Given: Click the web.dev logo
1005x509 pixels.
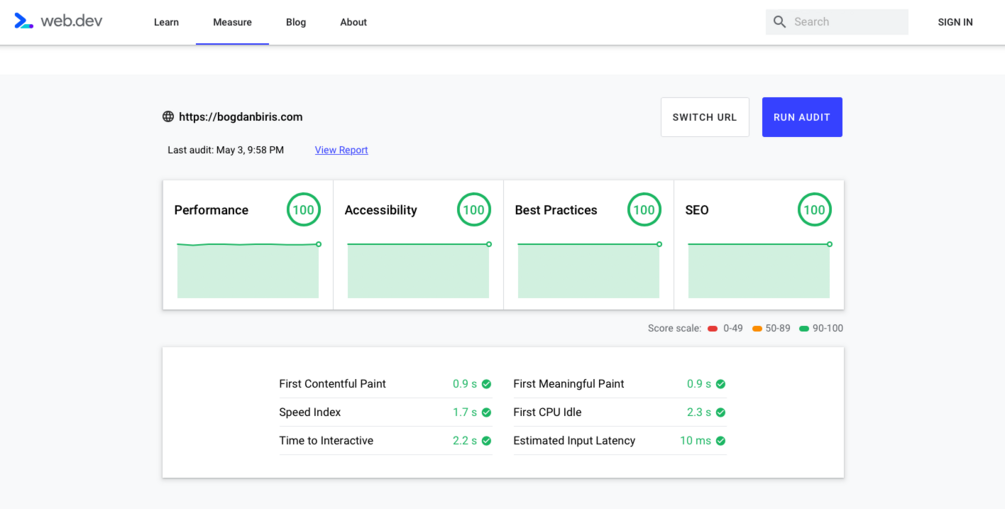Looking at the screenshot, I should 58,21.
